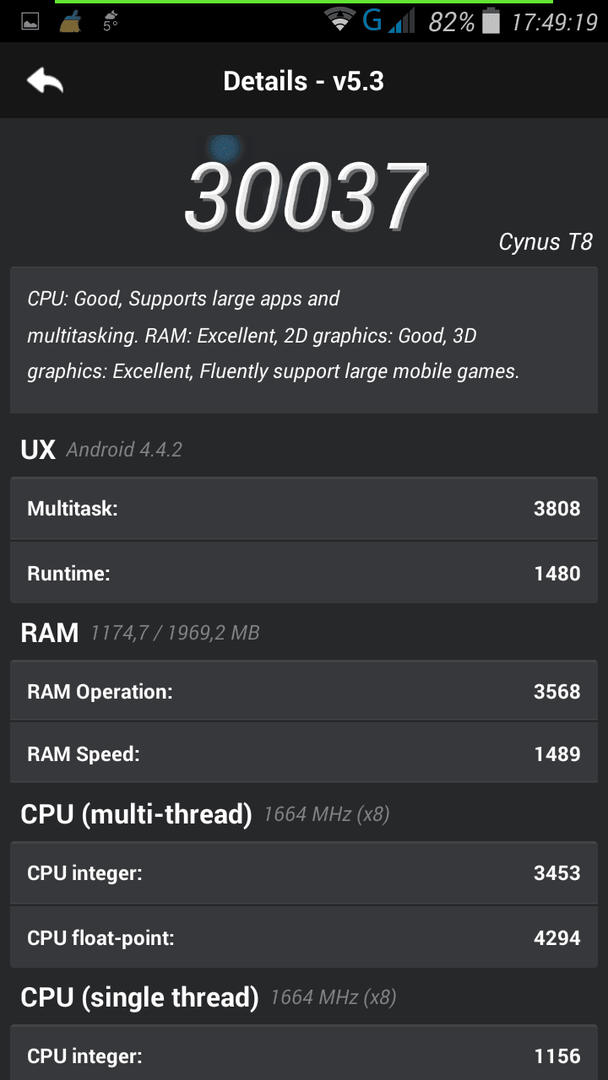Tap the UX Android 4.4.2 section header
This screenshot has width=608, height=1080.
101,450
